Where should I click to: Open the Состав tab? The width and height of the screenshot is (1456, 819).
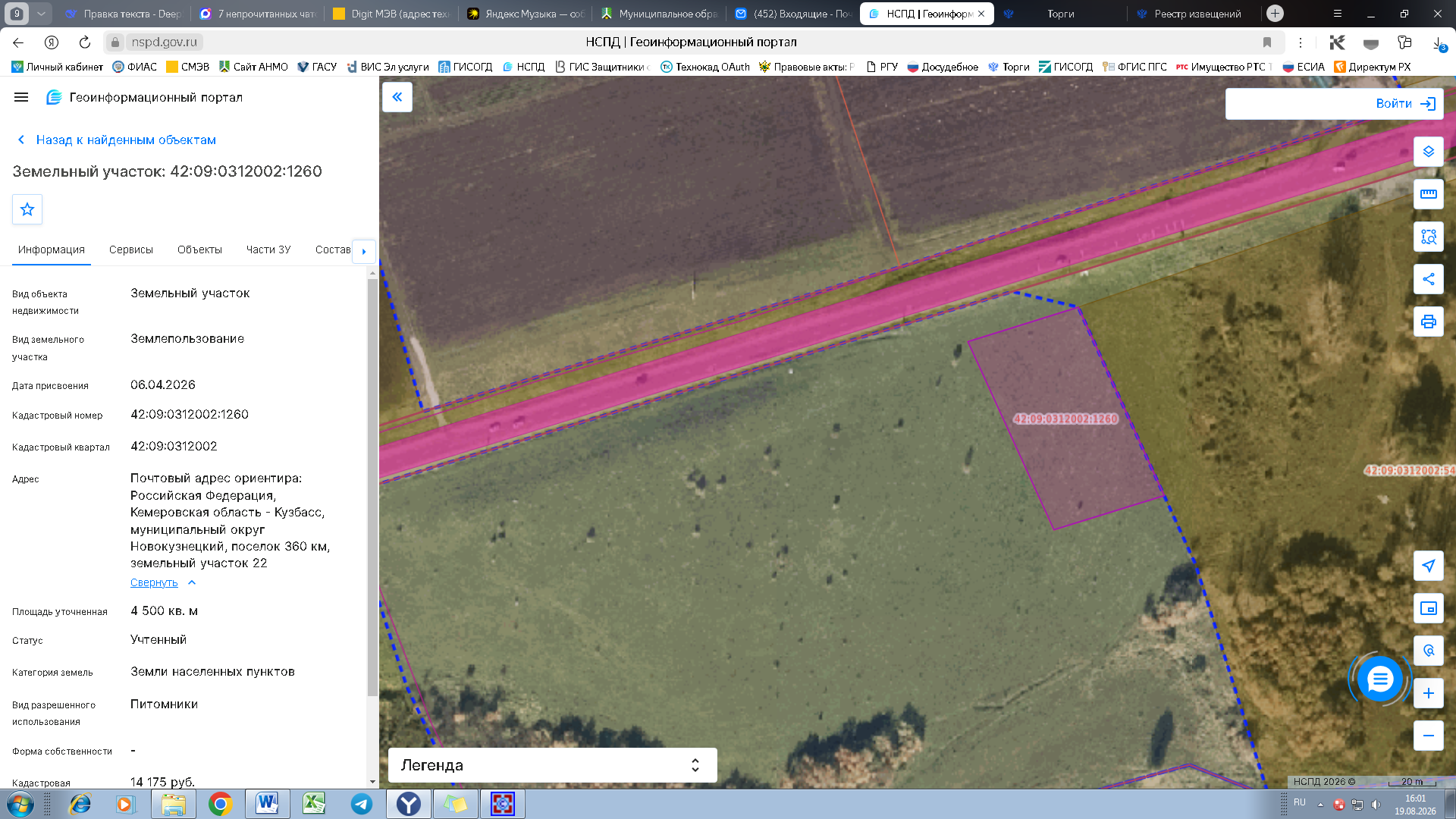click(332, 249)
